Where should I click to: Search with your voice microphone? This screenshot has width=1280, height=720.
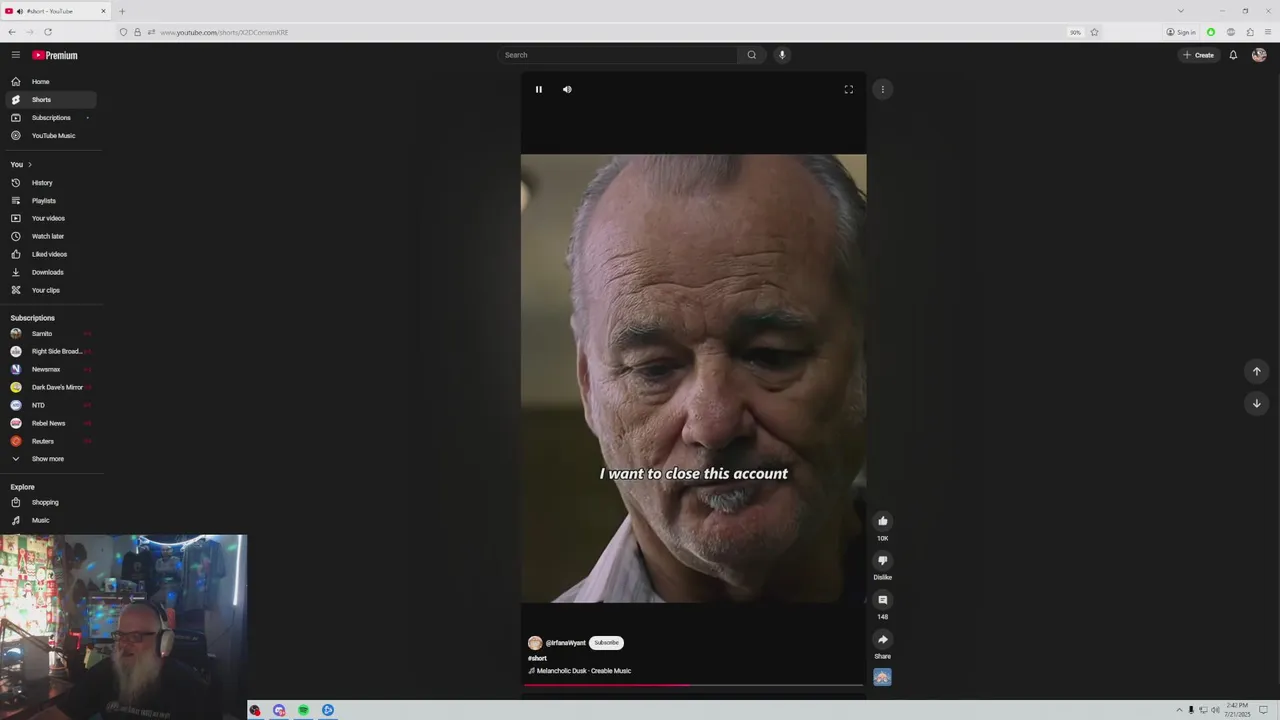[x=782, y=55]
